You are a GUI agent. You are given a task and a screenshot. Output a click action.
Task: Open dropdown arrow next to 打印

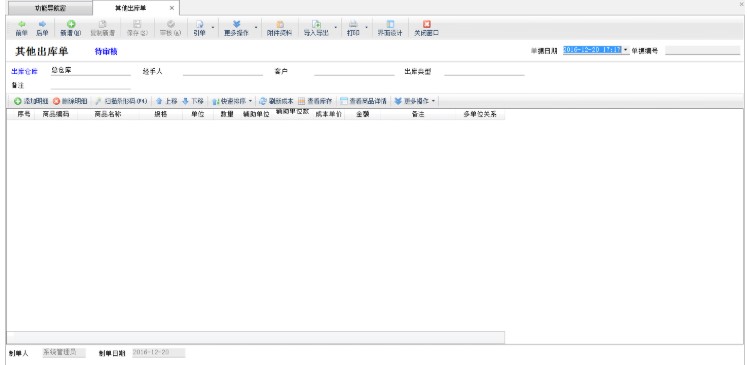(x=366, y=28)
